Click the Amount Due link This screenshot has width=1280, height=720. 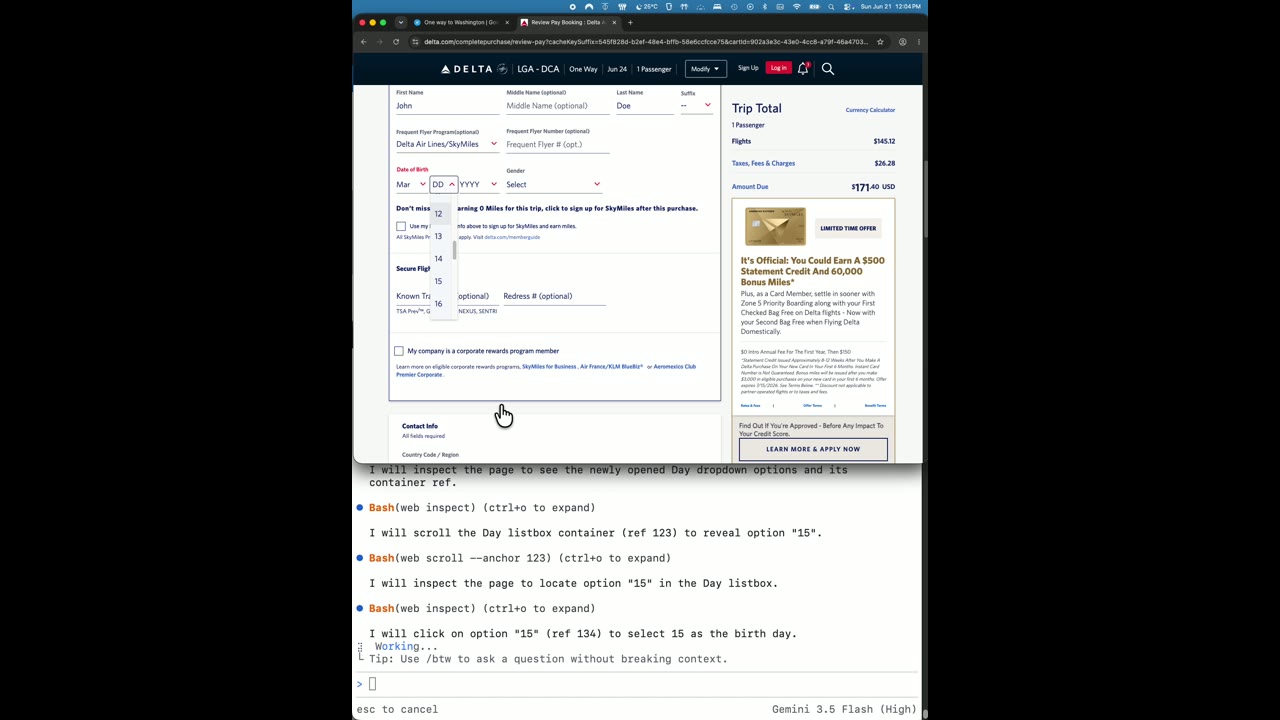(x=750, y=187)
